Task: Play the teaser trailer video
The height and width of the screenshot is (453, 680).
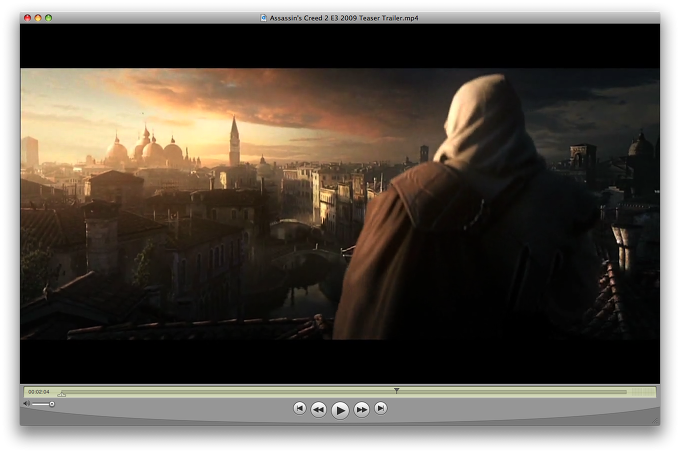Action: tap(340, 410)
